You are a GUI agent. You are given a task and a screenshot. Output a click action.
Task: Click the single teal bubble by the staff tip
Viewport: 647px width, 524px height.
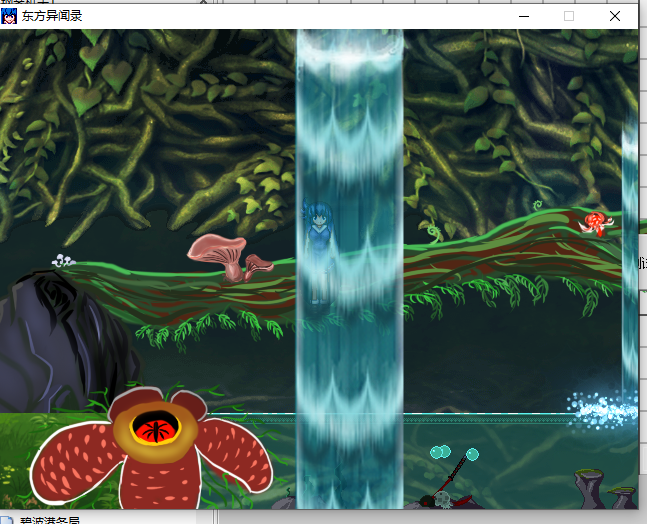[x=472, y=454]
